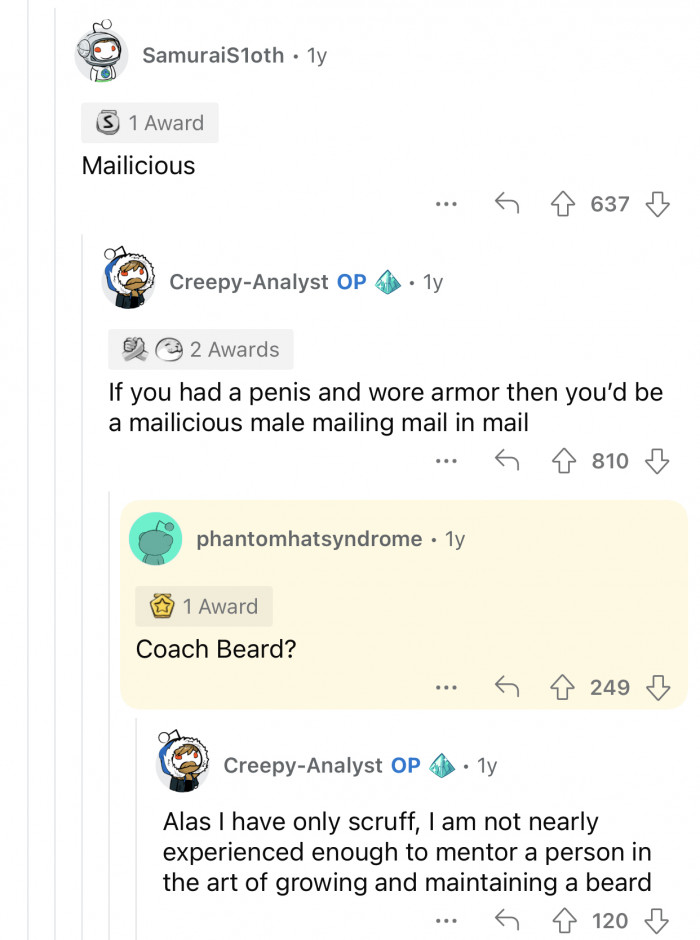
Task: Click the '1 Award' badge on phantomhatsyndrome's comment
Action: pos(204,606)
